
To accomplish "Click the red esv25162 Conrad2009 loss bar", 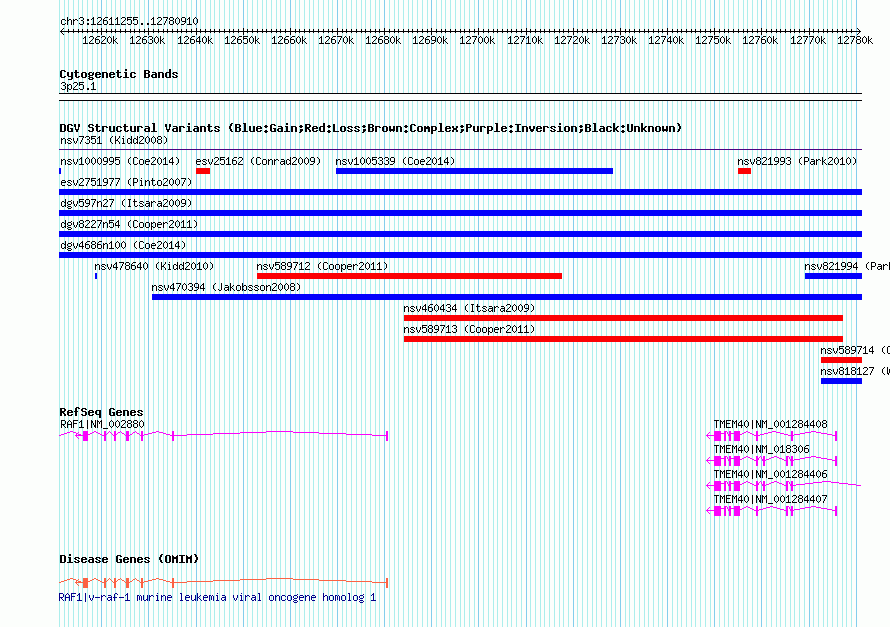I will pos(203,171).
